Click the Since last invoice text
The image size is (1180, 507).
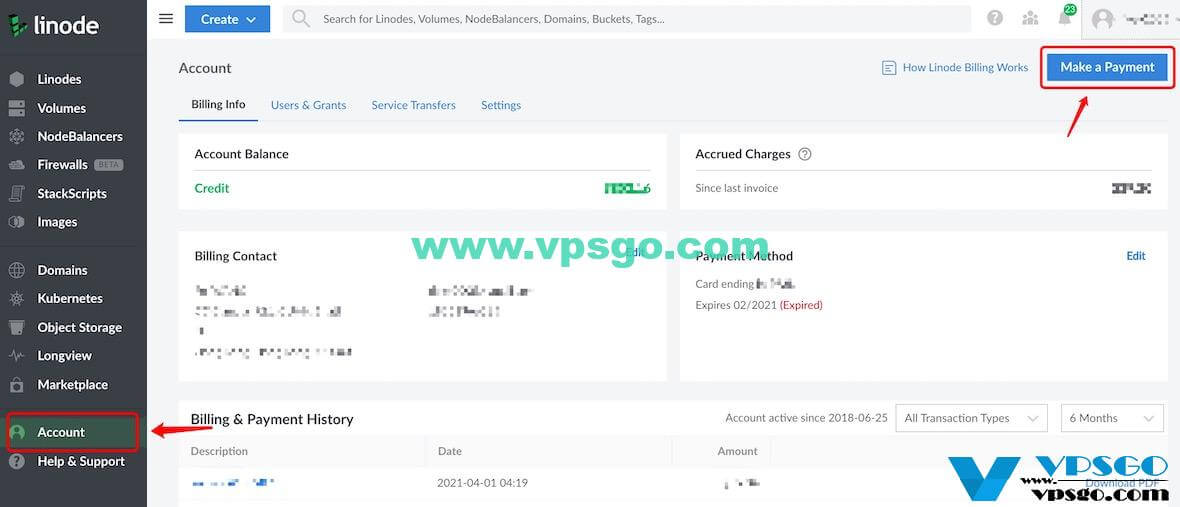(x=737, y=188)
